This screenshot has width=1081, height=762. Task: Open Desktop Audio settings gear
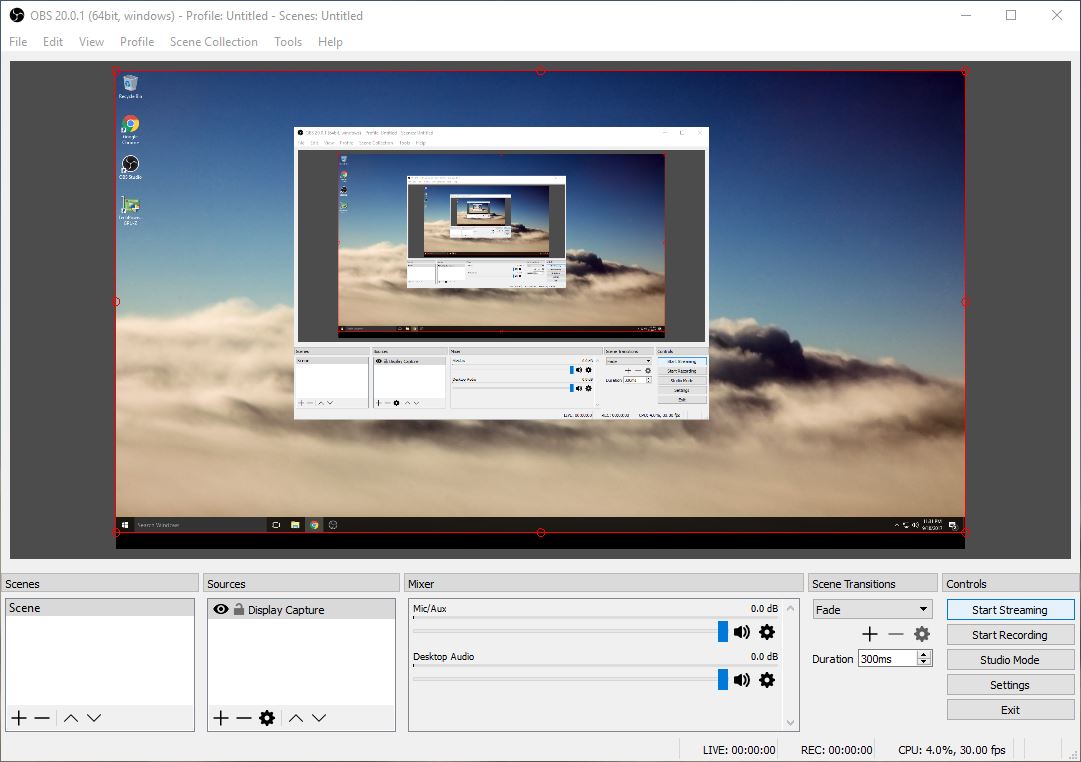click(x=767, y=680)
